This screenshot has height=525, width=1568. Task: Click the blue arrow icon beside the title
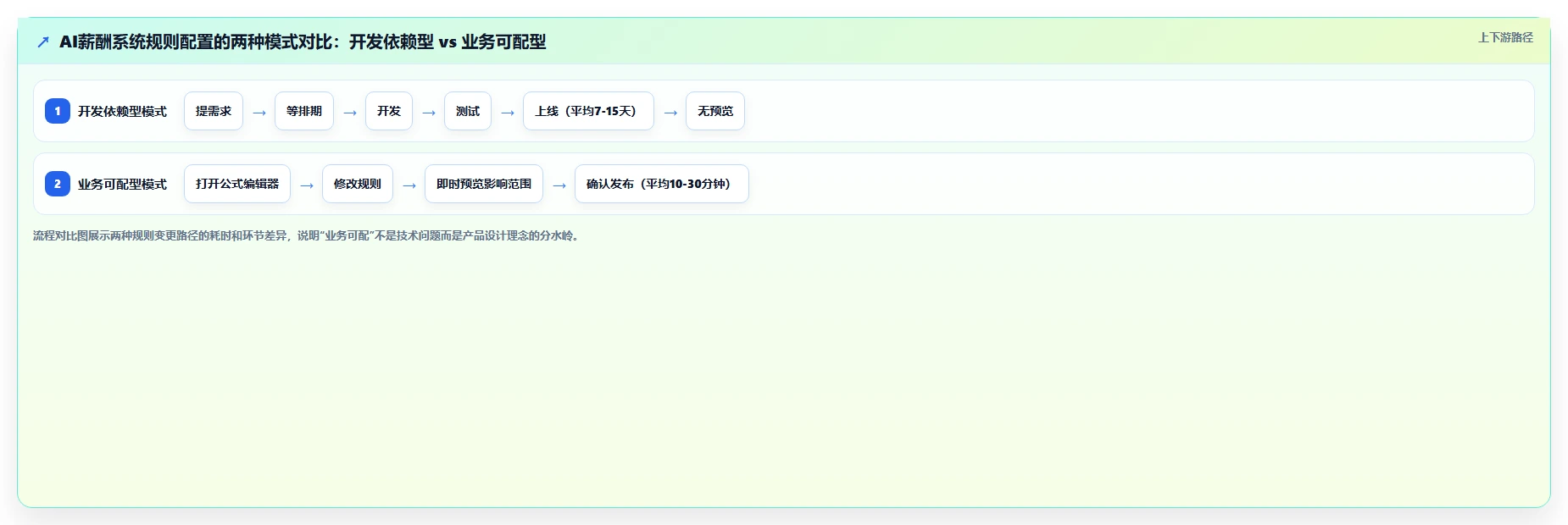click(43, 41)
